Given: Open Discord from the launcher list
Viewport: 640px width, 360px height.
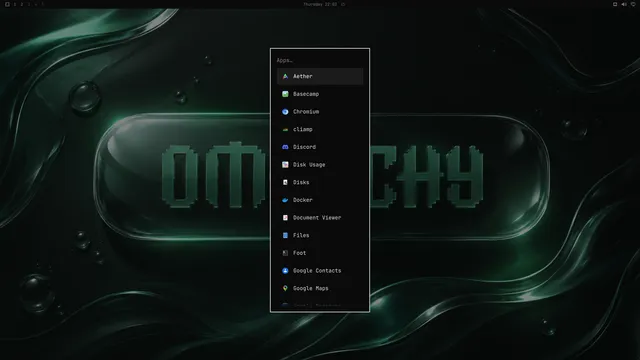Looking at the screenshot, I should [320, 147].
